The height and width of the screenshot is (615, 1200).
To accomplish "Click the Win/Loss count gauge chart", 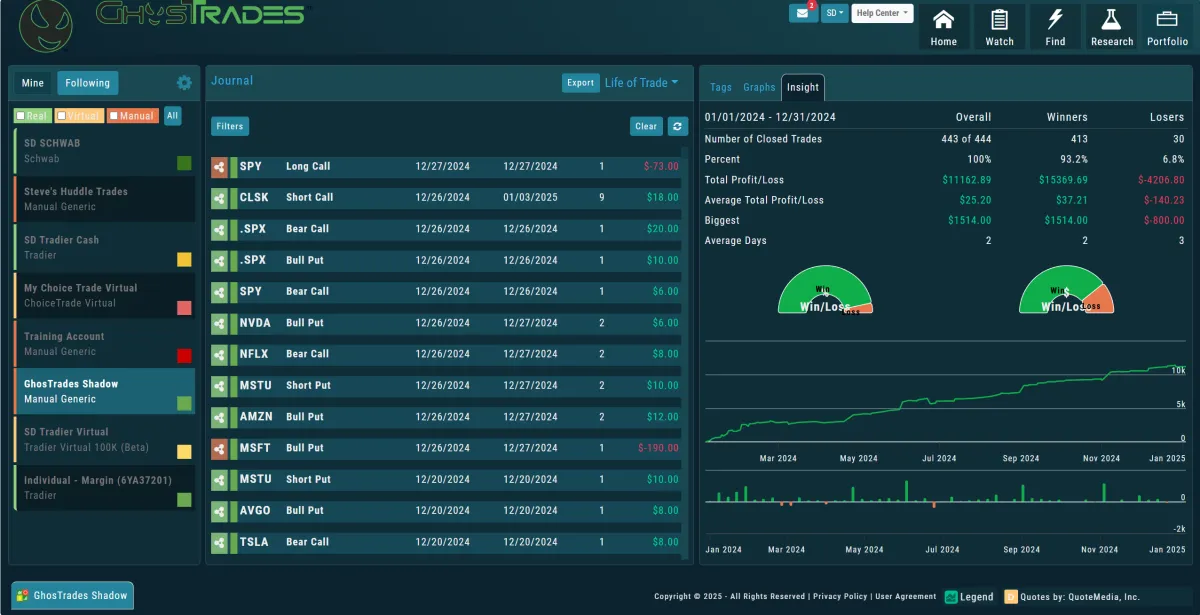I will pos(825,291).
